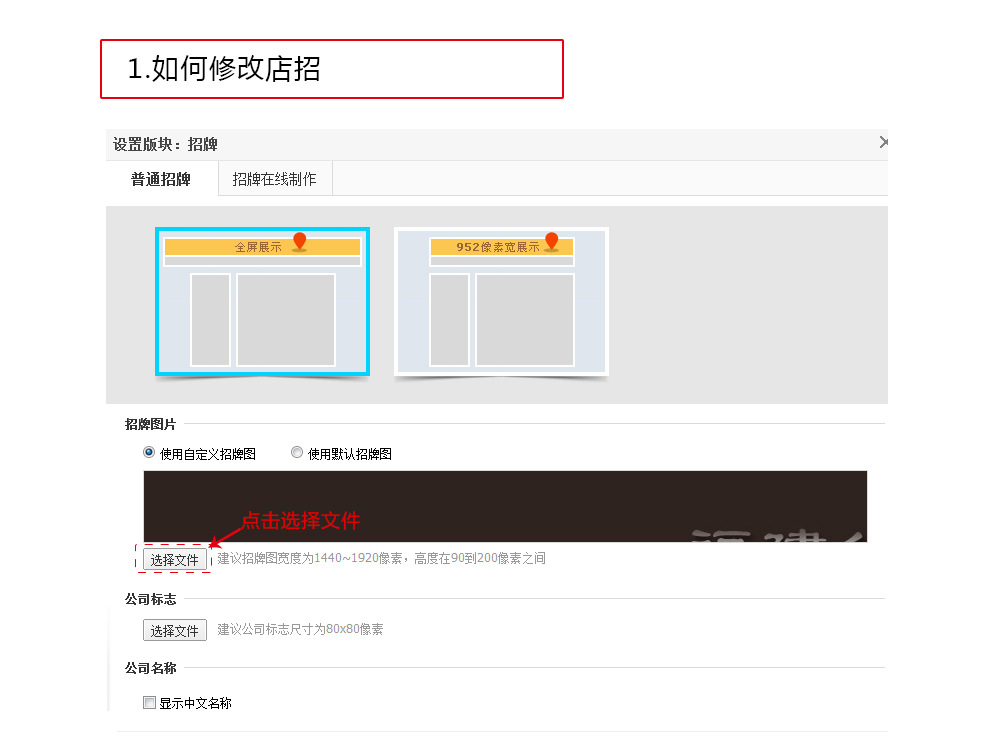
Task: Click 选择文件 button for 招牌图片
Action: (x=175, y=559)
